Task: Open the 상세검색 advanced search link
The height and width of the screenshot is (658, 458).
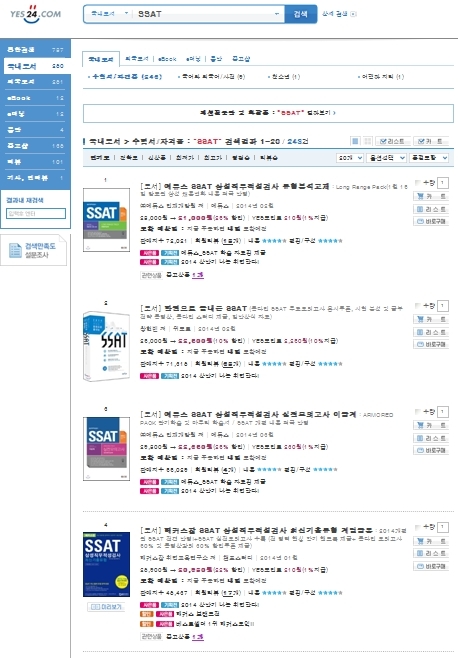Action: (x=339, y=14)
